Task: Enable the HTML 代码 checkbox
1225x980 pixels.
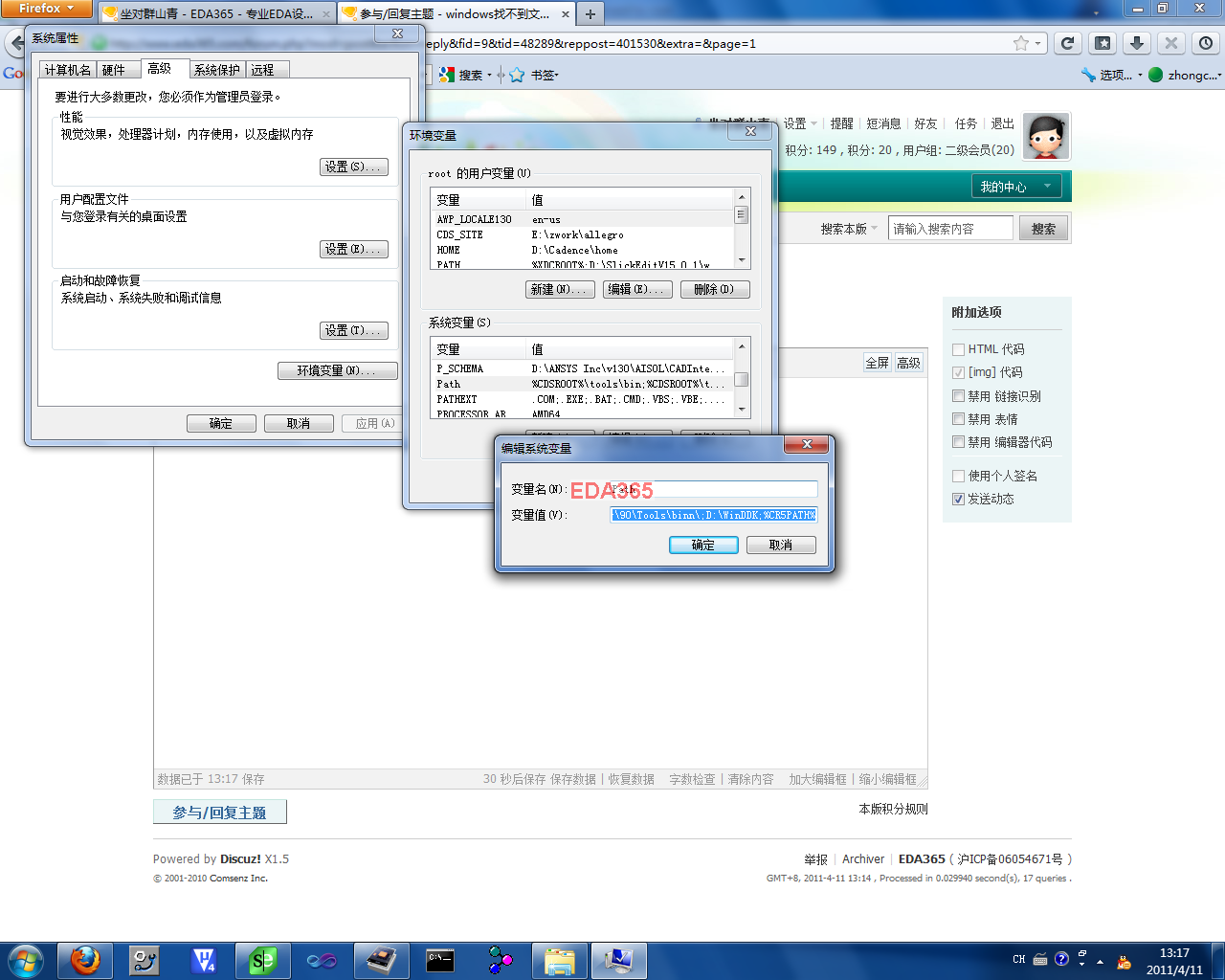Action: click(x=958, y=349)
